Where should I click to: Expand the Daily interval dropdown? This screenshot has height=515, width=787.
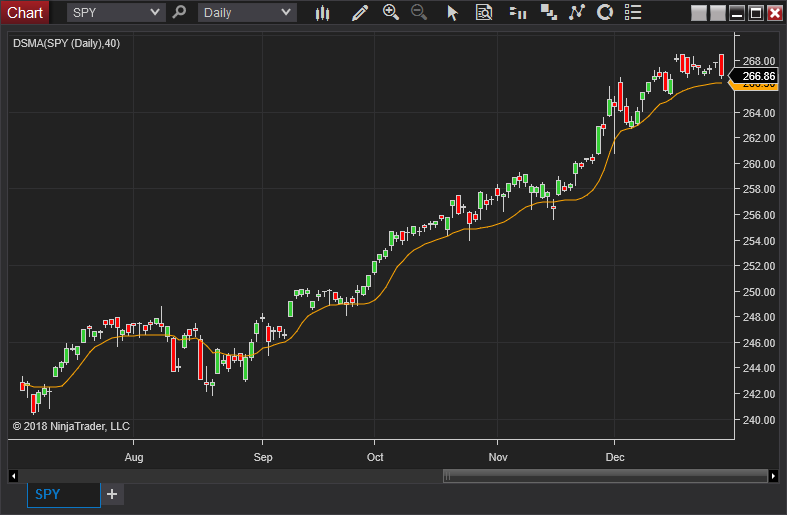point(287,13)
